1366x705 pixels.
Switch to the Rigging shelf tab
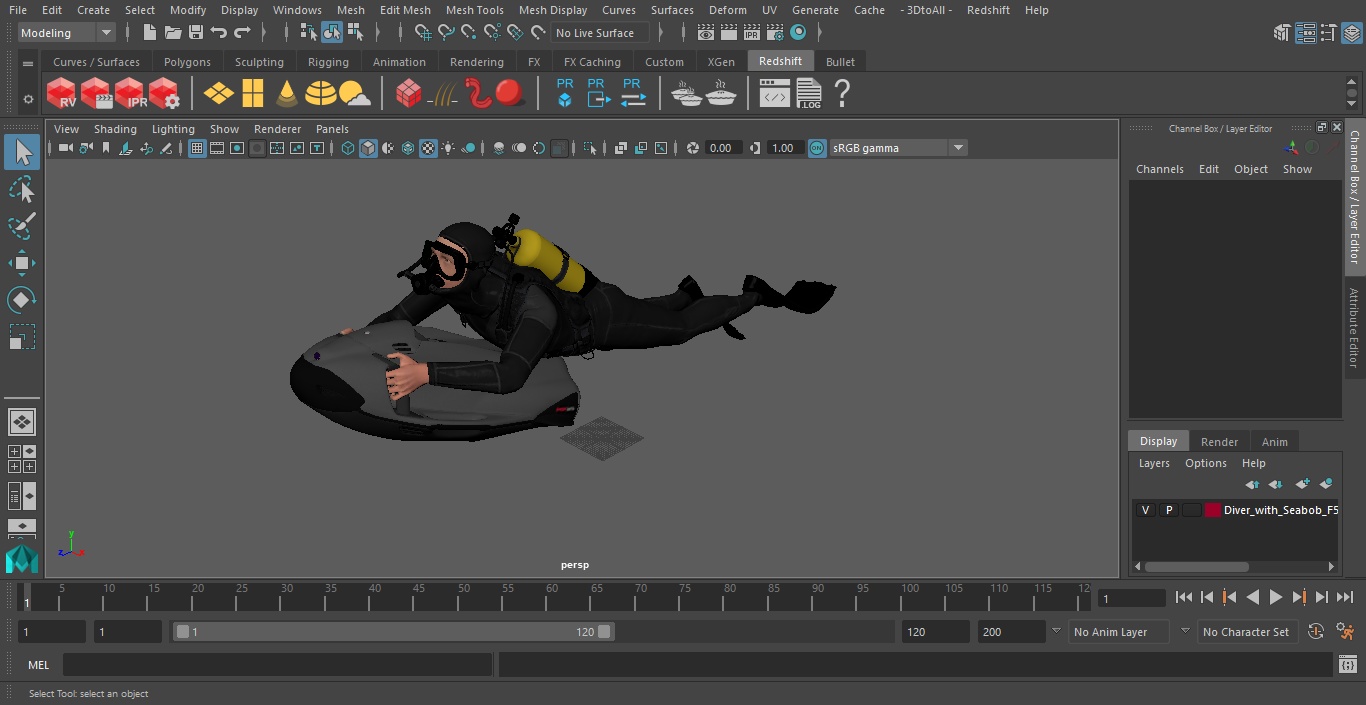(328, 62)
